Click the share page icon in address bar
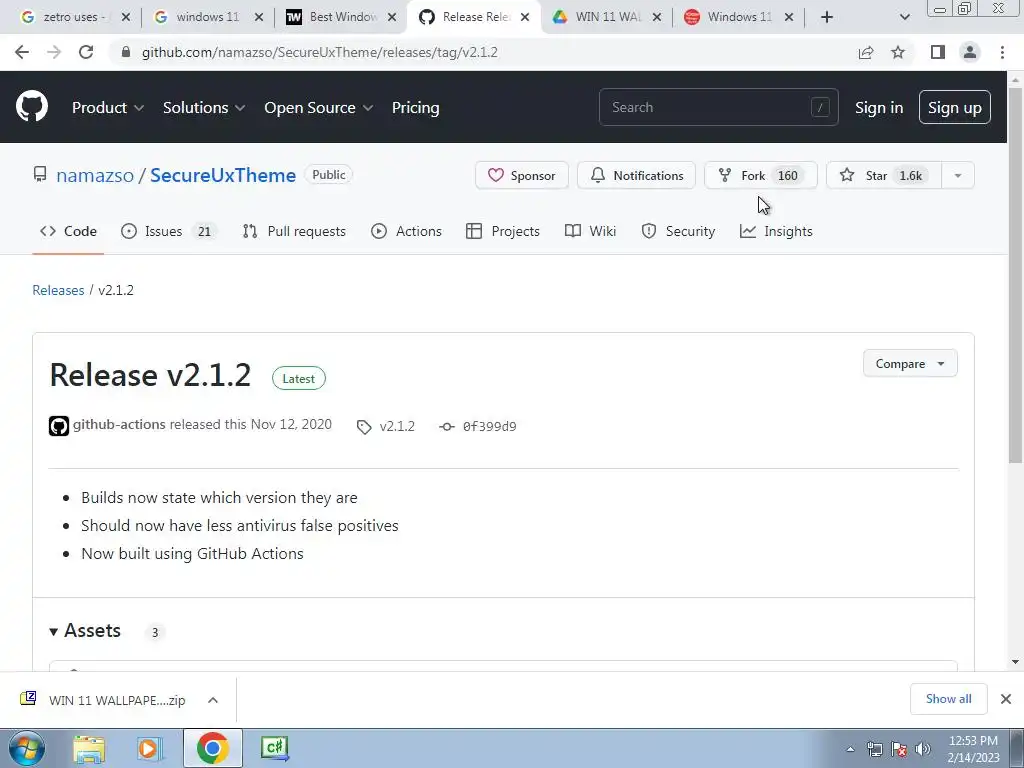 866,52
